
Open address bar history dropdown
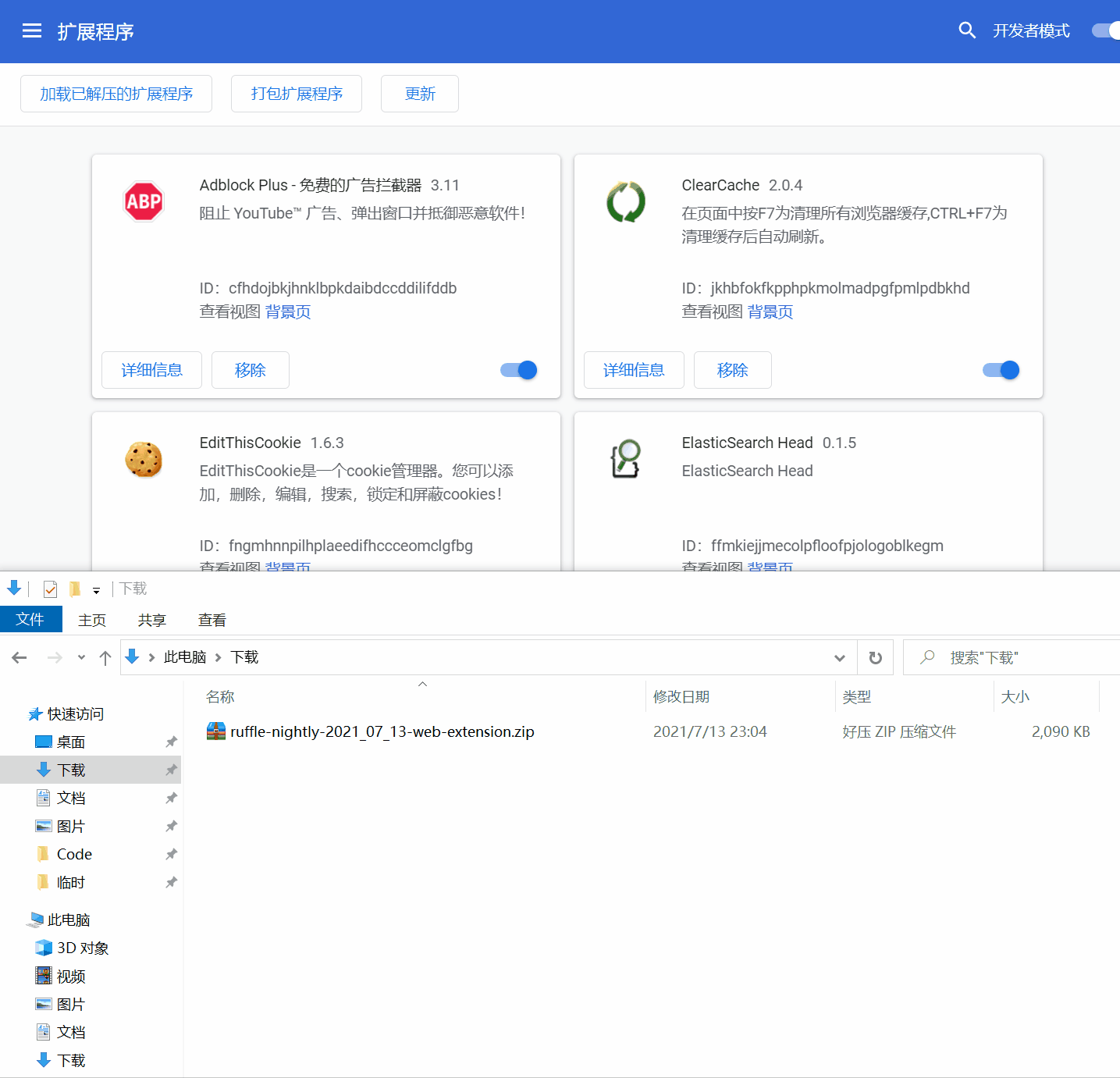pyautogui.click(x=840, y=657)
